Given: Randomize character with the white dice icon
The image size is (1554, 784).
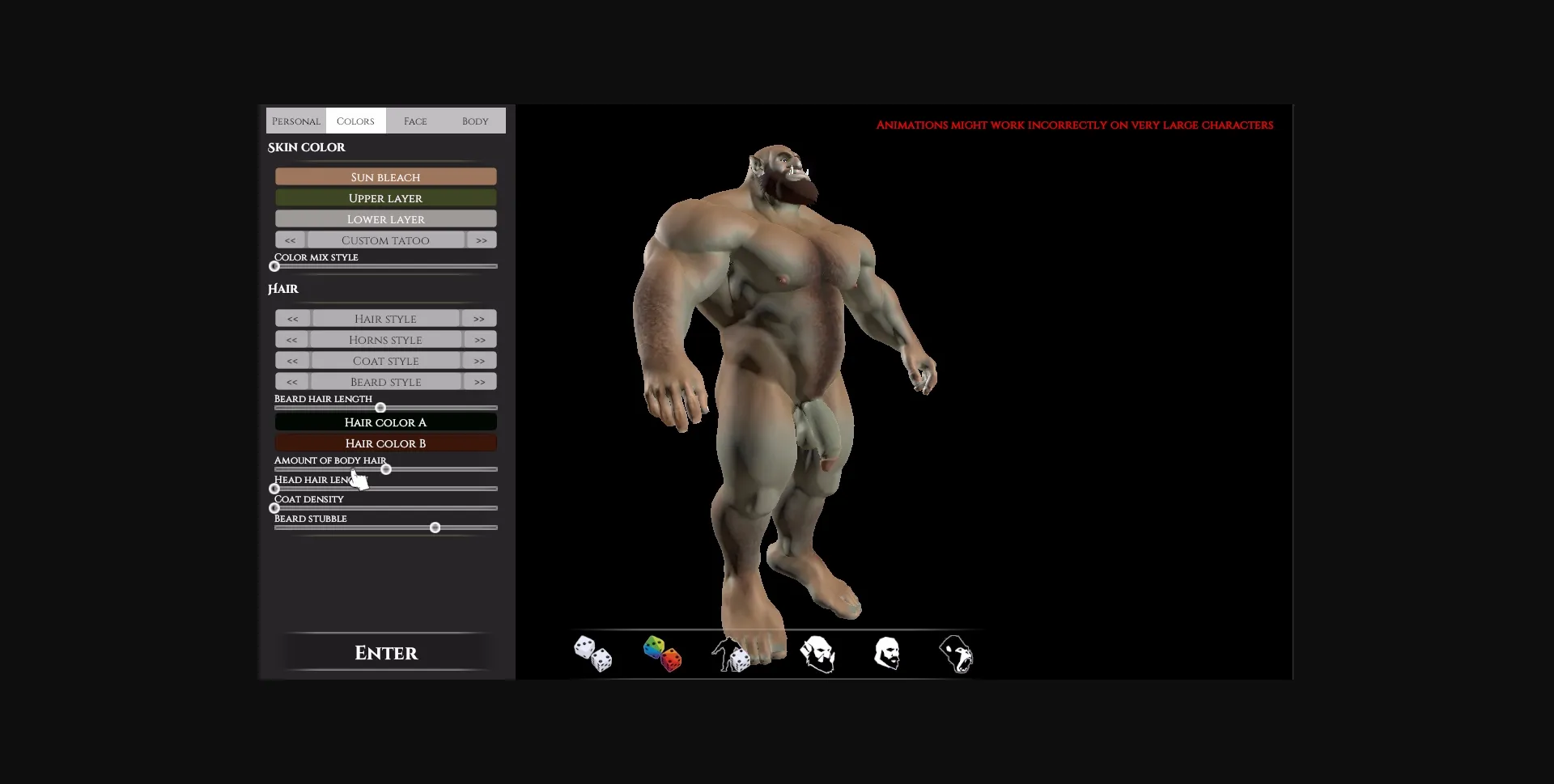Looking at the screenshot, I should 593,654.
